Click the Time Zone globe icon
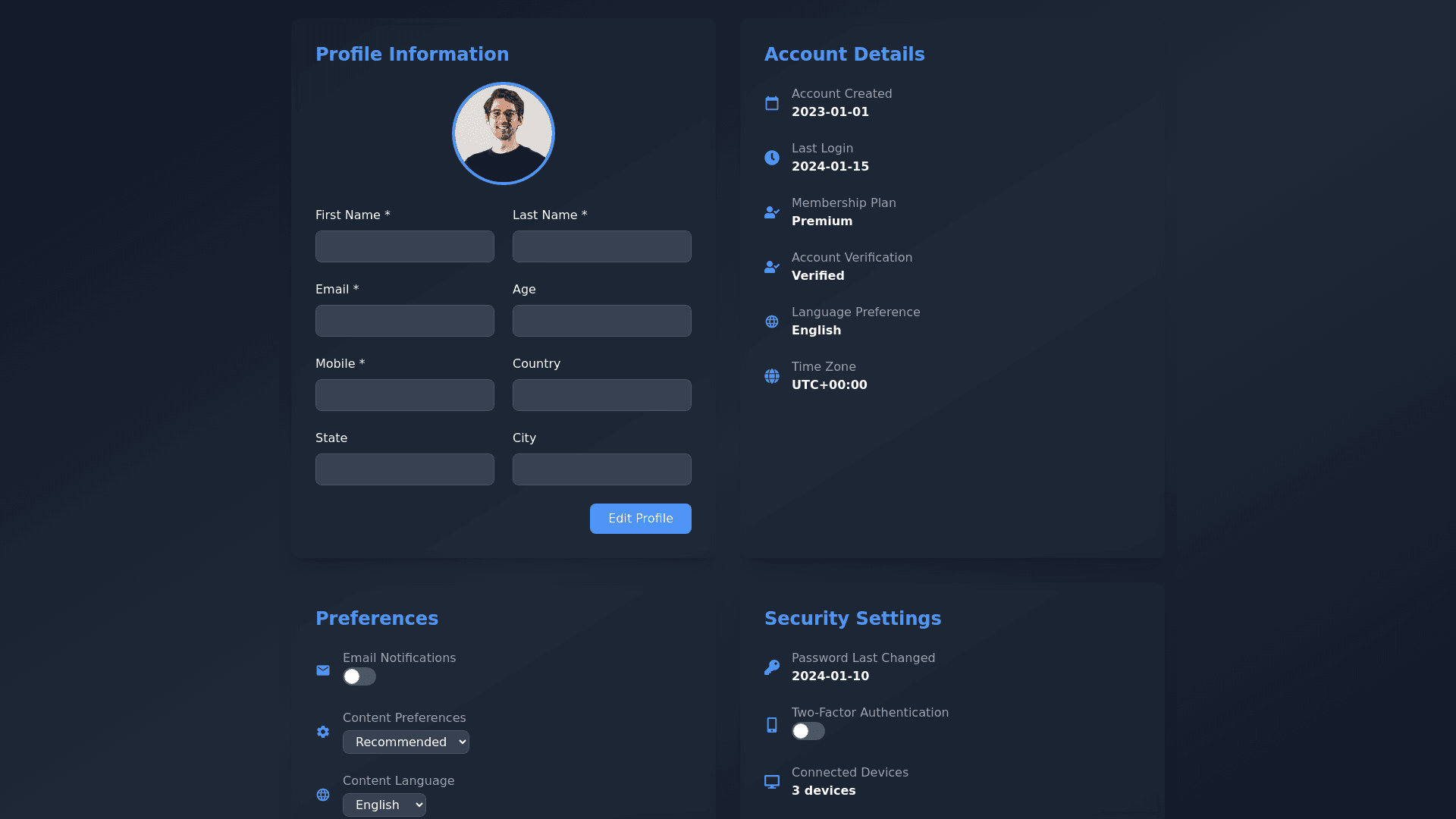 tap(772, 376)
